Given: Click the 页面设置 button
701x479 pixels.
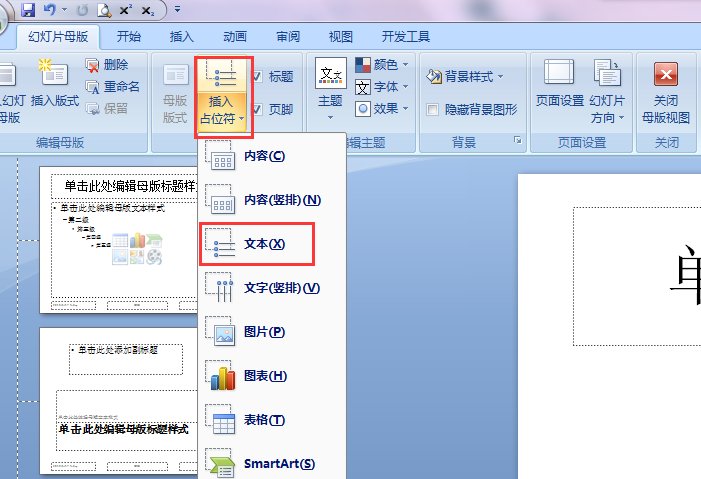Looking at the screenshot, I should (x=560, y=84).
